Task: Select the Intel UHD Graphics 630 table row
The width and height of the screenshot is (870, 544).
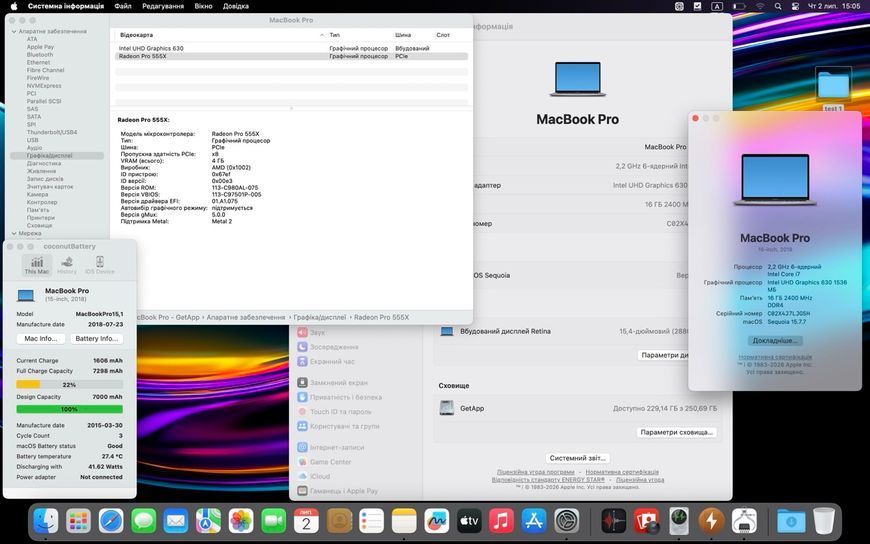Action: [x=291, y=48]
